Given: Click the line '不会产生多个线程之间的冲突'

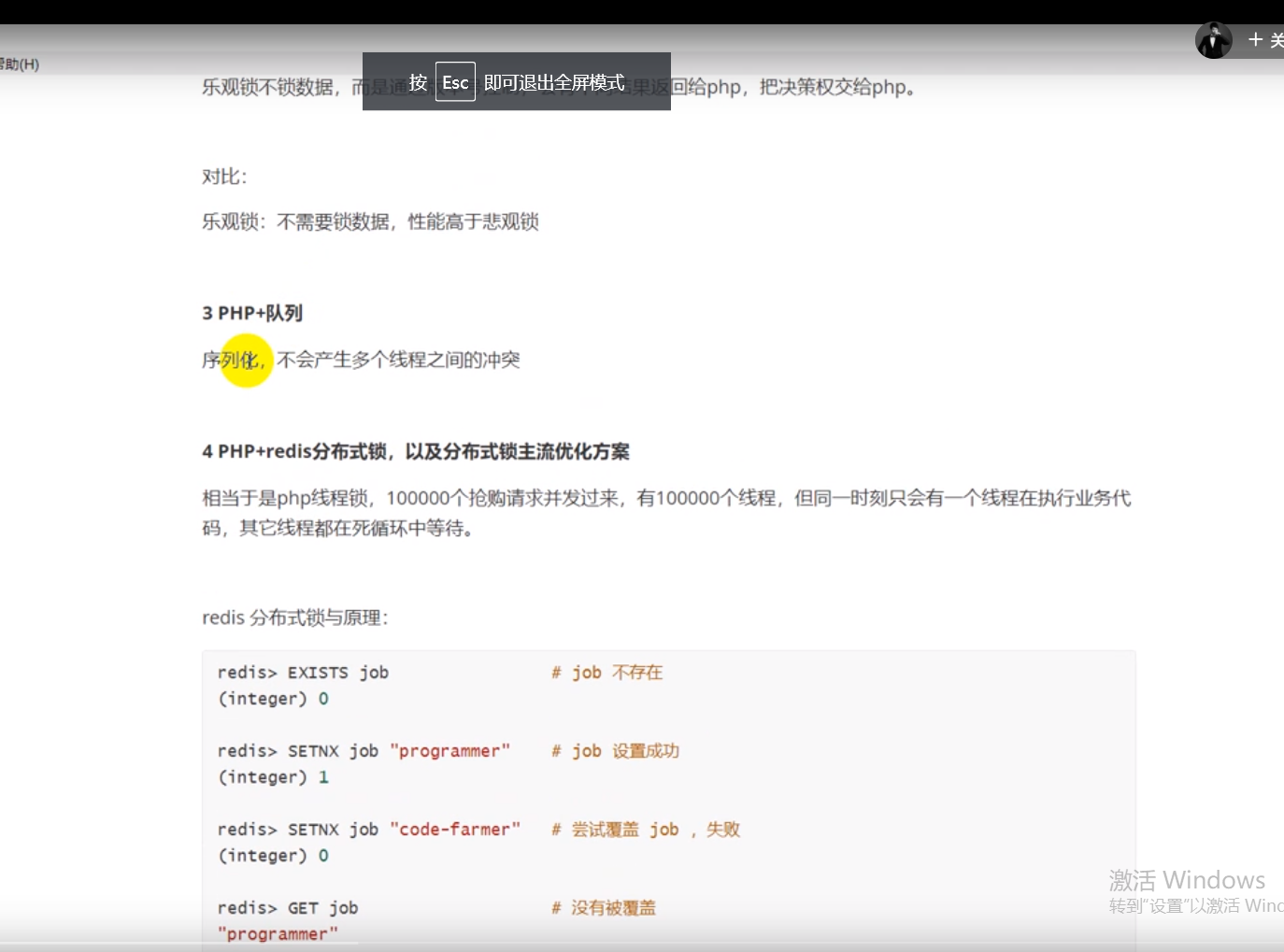Looking at the screenshot, I should (x=399, y=360).
